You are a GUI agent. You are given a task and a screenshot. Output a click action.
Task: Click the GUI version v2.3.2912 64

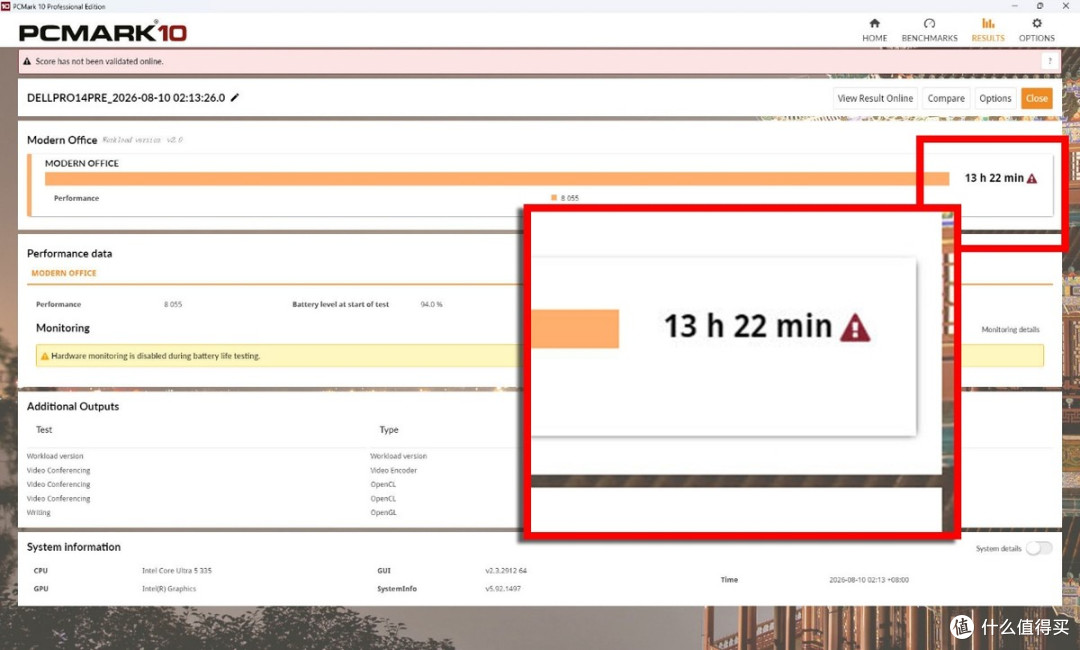pos(506,571)
